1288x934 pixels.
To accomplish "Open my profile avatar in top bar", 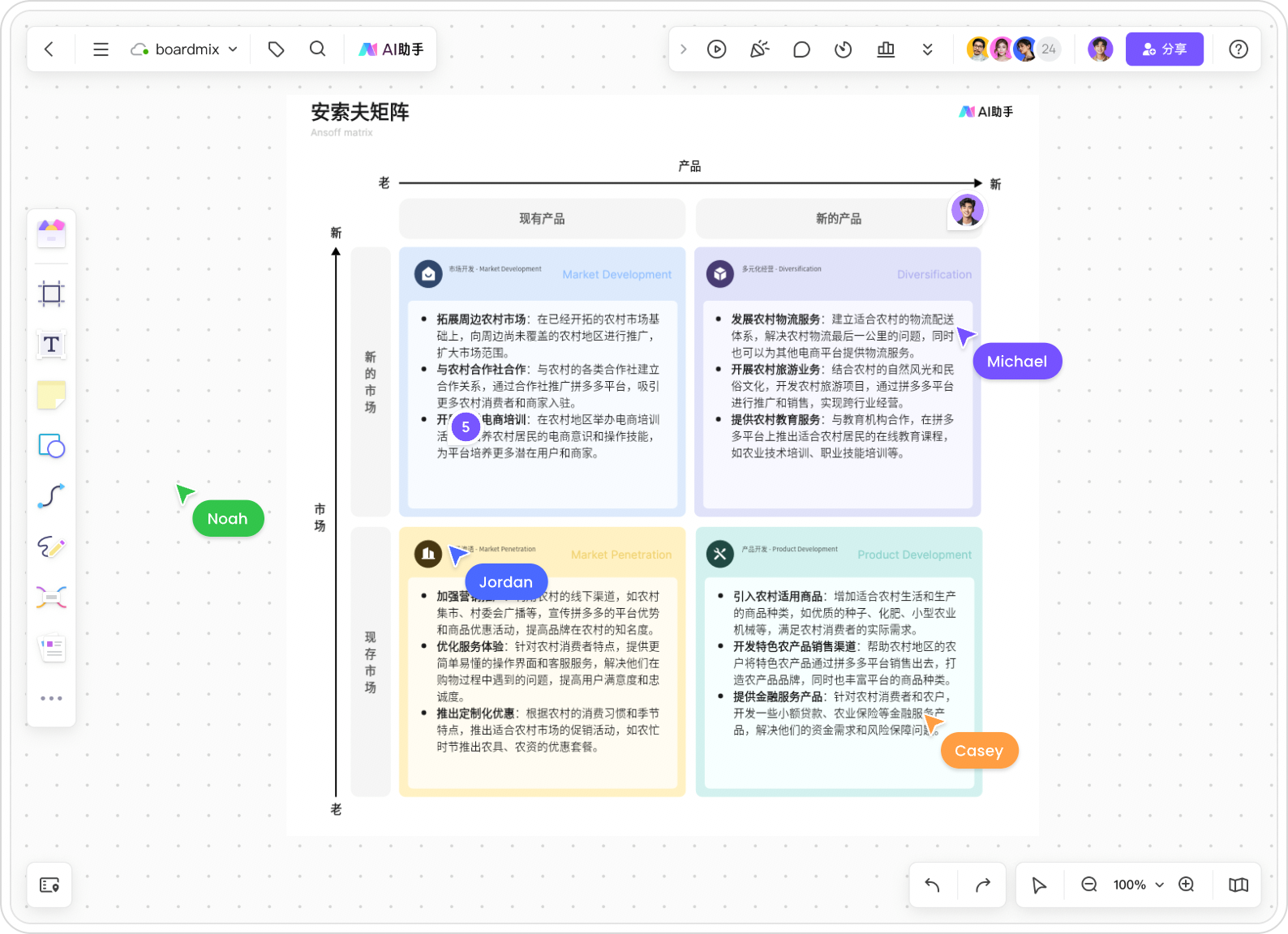I will 1100,49.
